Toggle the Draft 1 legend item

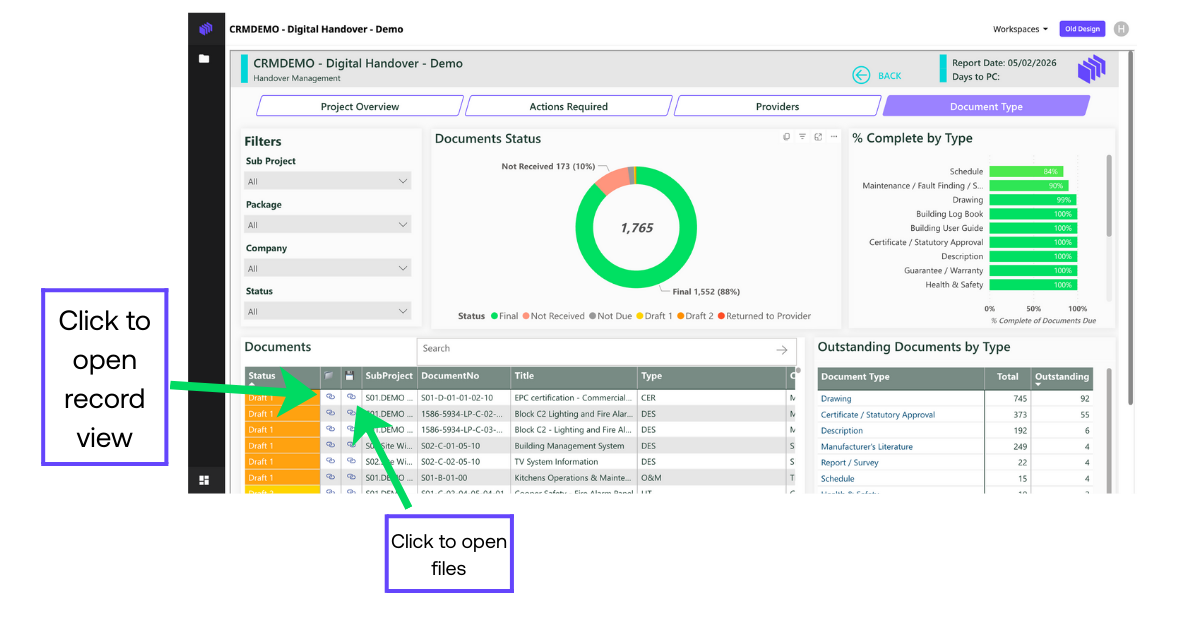661,315
